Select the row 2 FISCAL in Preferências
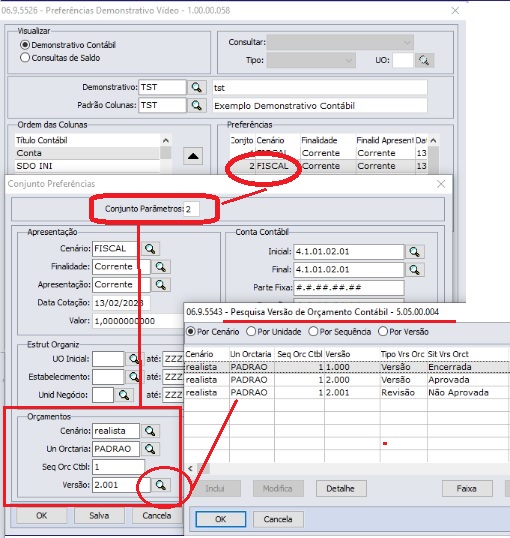Image resolution: width=510 pixels, height=538 pixels. pos(328,166)
